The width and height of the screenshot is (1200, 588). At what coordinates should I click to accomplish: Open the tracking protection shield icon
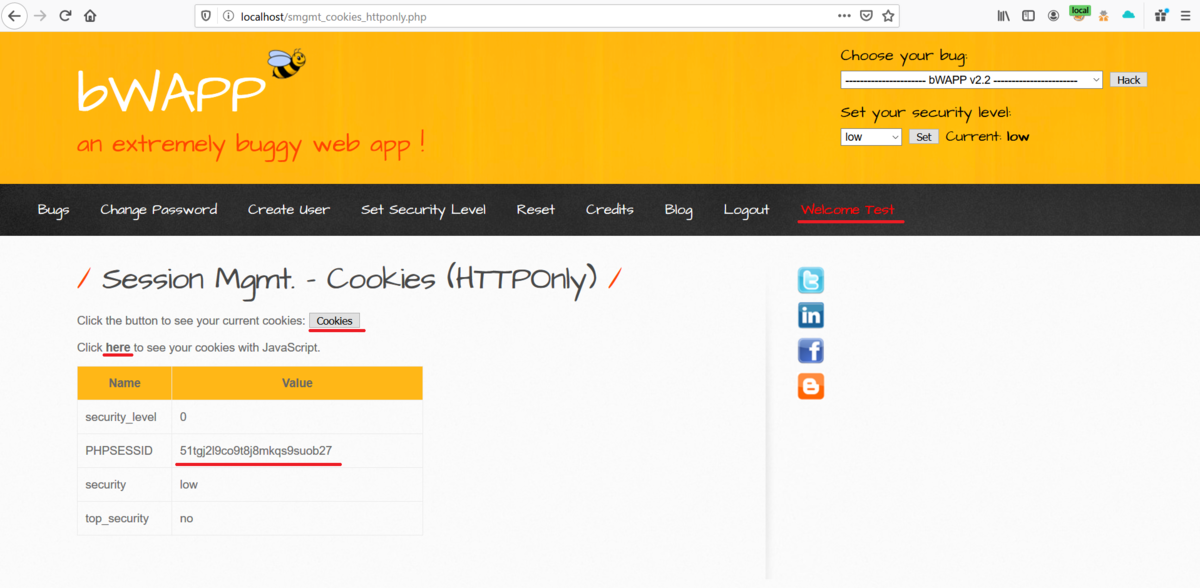(206, 16)
